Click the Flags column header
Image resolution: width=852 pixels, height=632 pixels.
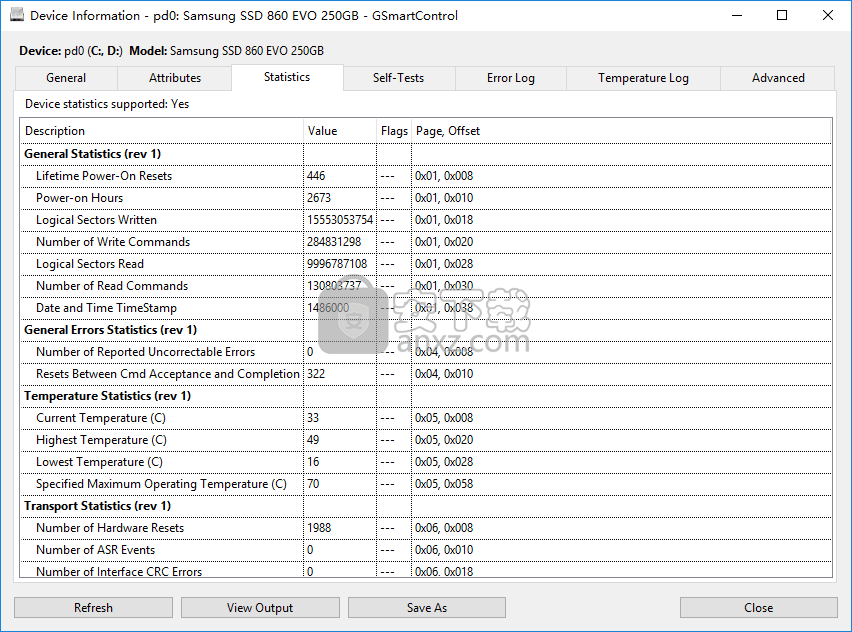pos(394,131)
